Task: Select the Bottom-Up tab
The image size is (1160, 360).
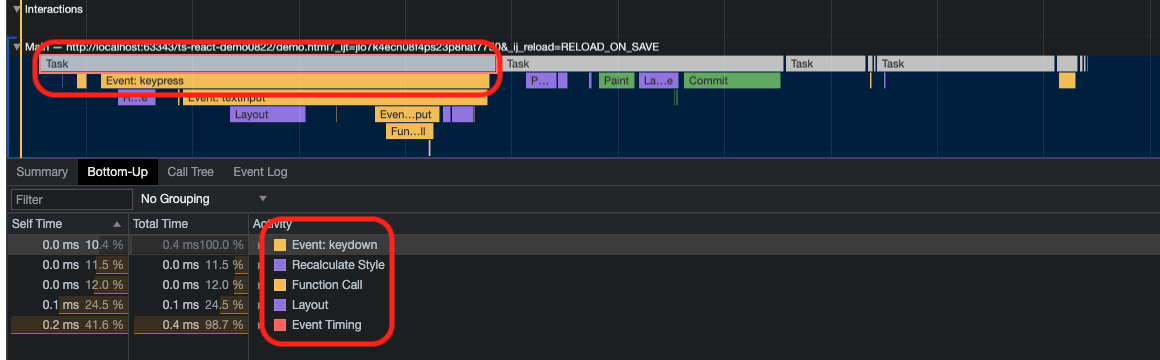Action: pos(118,171)
